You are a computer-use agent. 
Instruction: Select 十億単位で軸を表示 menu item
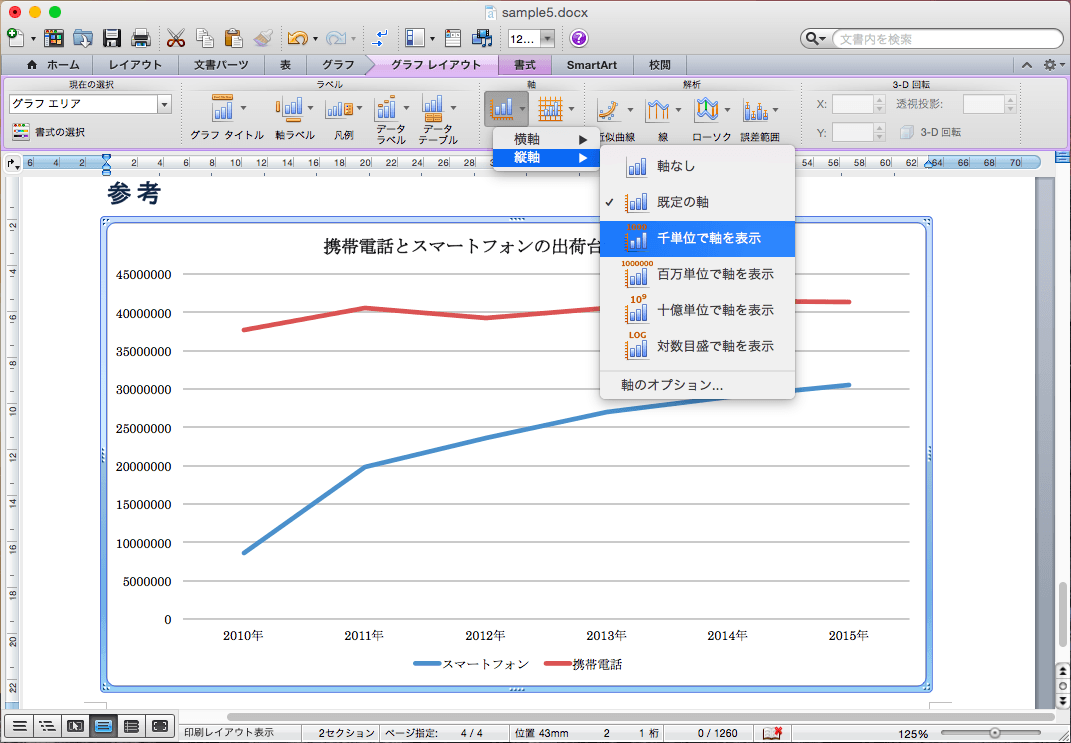coord(697,310)
